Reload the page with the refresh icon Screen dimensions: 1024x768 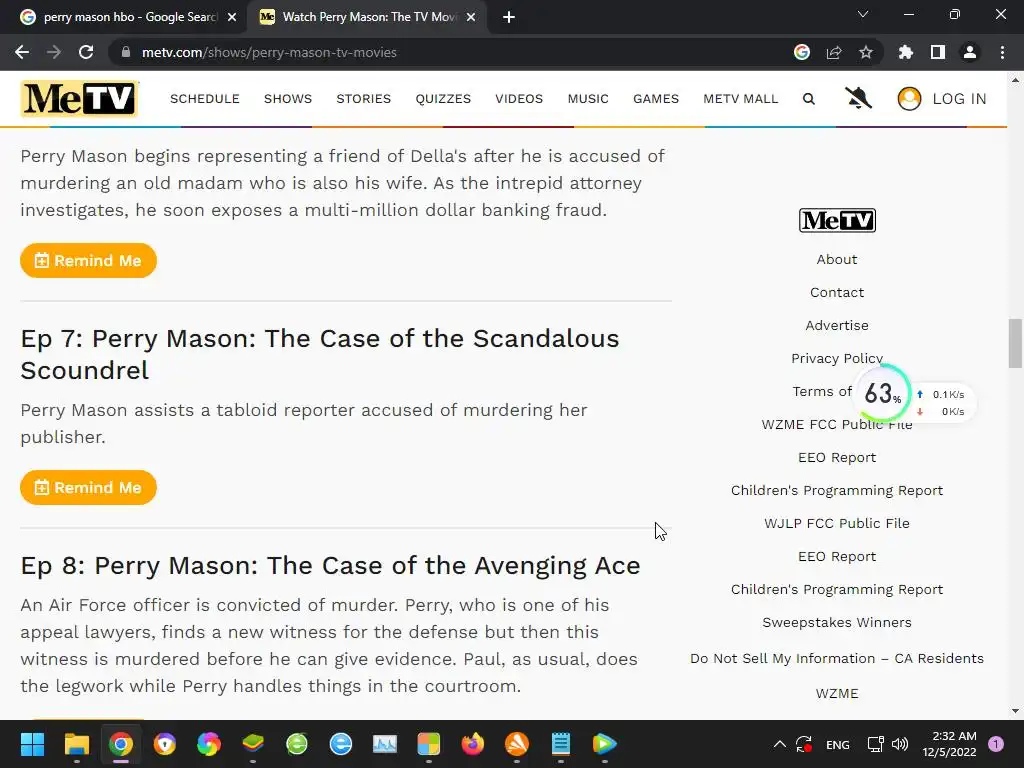click(86, 52)
